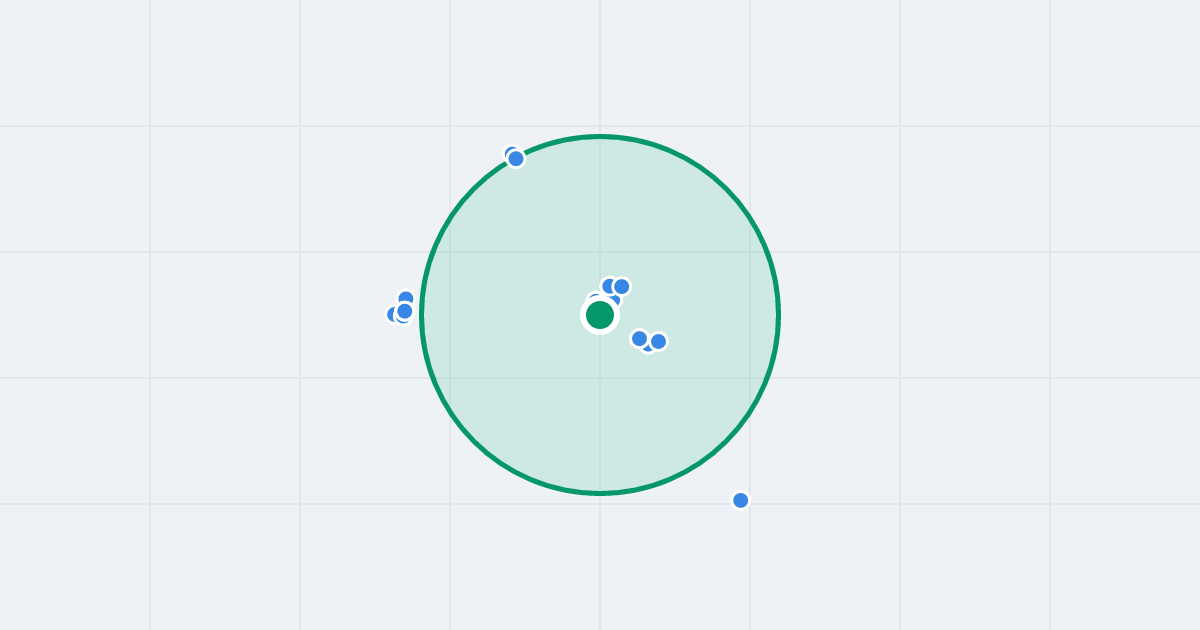Select the isolated blue dot outside the circle
The width and height of the screenshot is (1200, 630).
pos(740,500)
